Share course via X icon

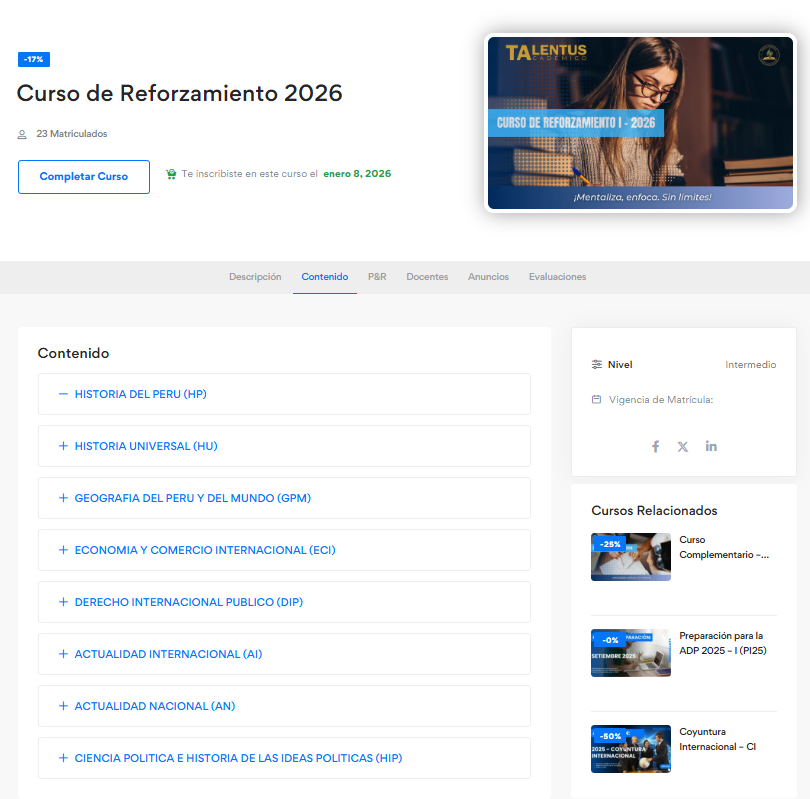pos(683,446)
